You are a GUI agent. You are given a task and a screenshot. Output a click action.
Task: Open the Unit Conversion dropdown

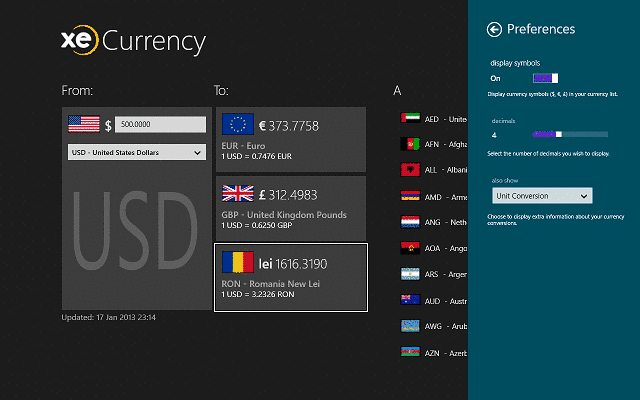(x=542, y=196)
